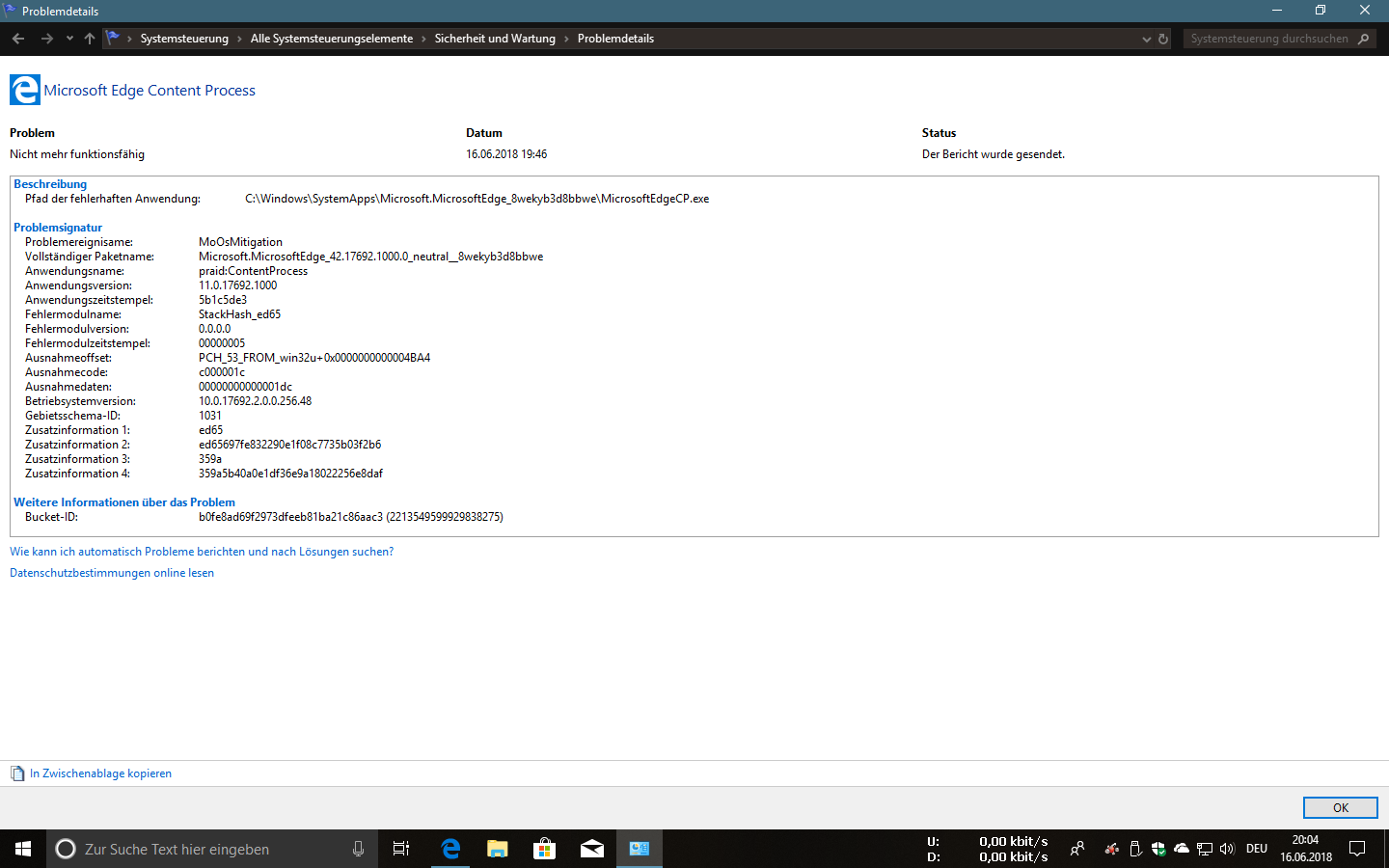The width and height of the screenshot is (1389, 868).
Task: Open Microsoft Store from taskbar
Action: coord(544,849)
